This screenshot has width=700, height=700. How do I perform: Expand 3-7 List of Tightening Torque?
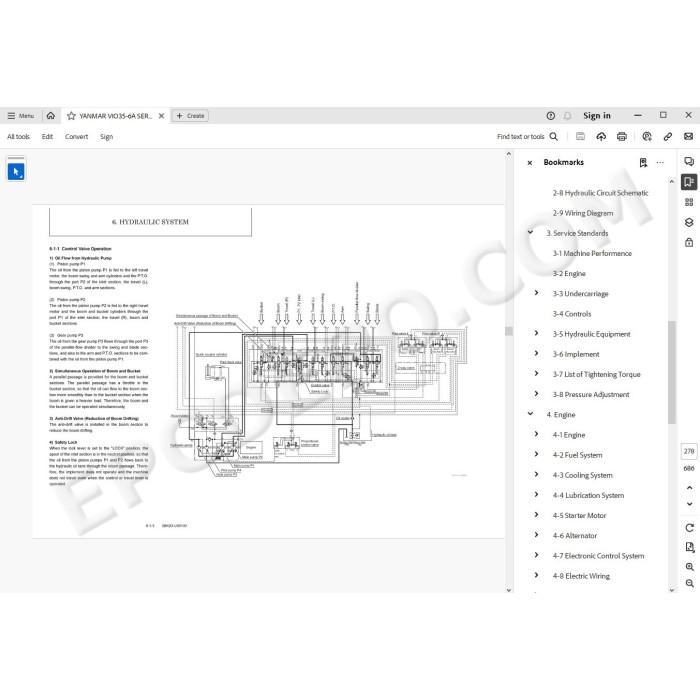(x=537, y=373)
